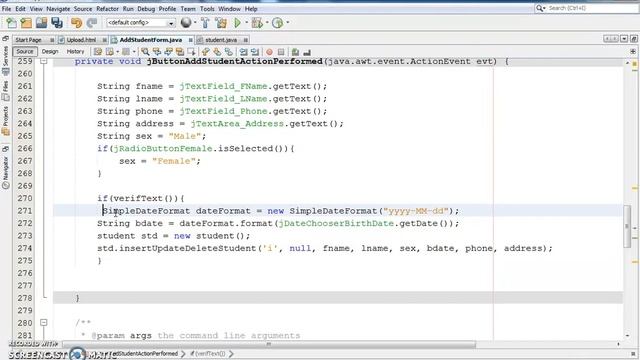The image size is (640, 360).
Task: Open dropdown arrow beside Profile icon
Action: [287, 22]
